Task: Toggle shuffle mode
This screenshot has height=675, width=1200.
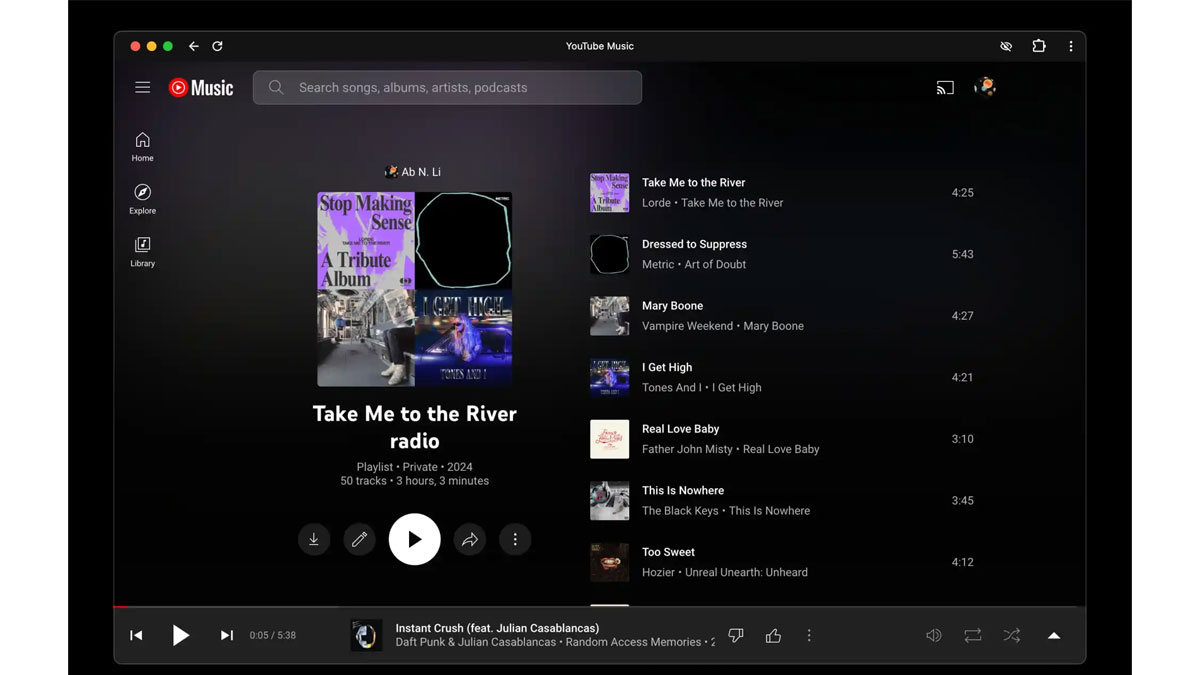Action: pyautogui.click(x=1012, y=636)
